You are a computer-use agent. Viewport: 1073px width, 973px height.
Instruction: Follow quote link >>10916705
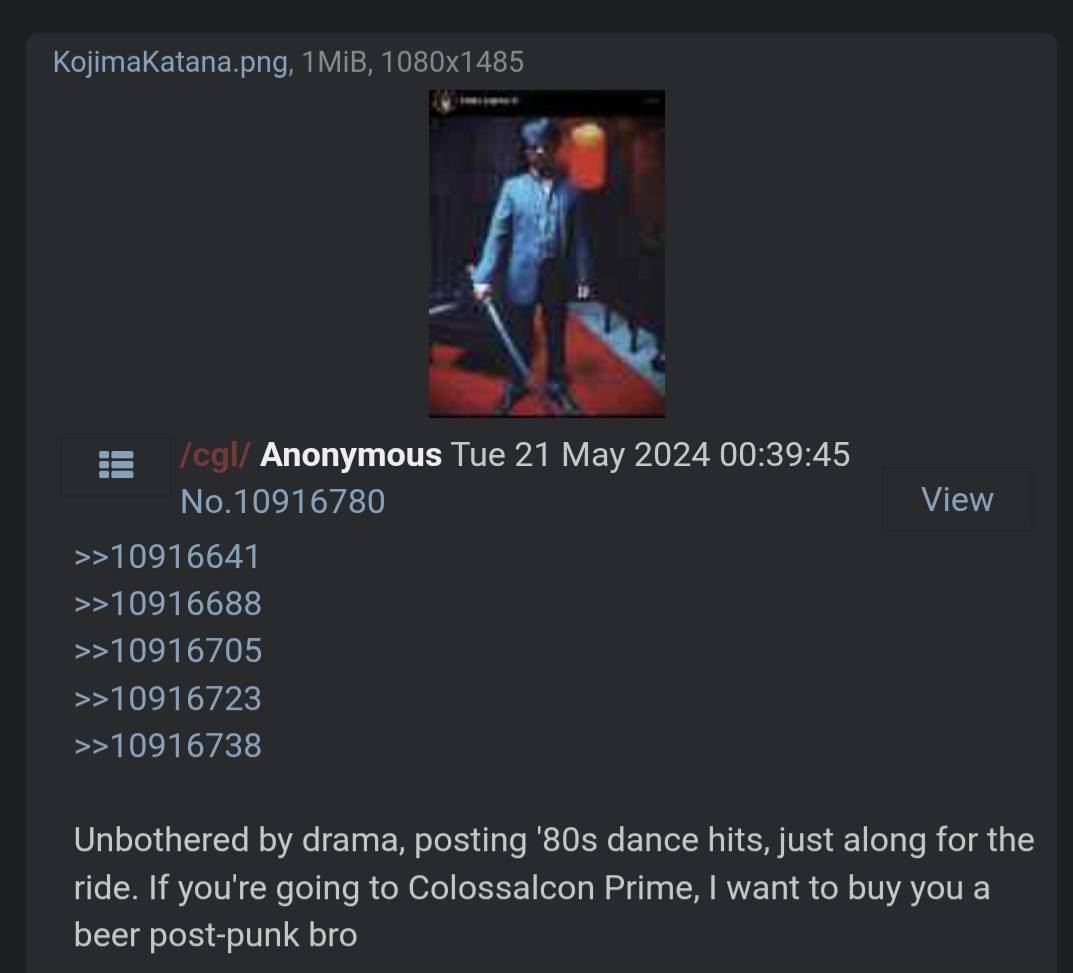click(x=168, y=650)
